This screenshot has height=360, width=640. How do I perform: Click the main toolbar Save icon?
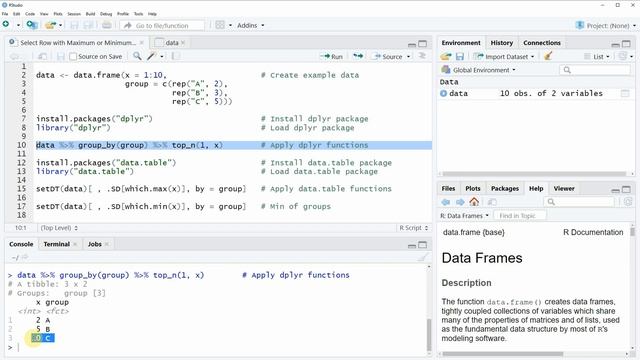pyautogui.click(x=74, y=25)
